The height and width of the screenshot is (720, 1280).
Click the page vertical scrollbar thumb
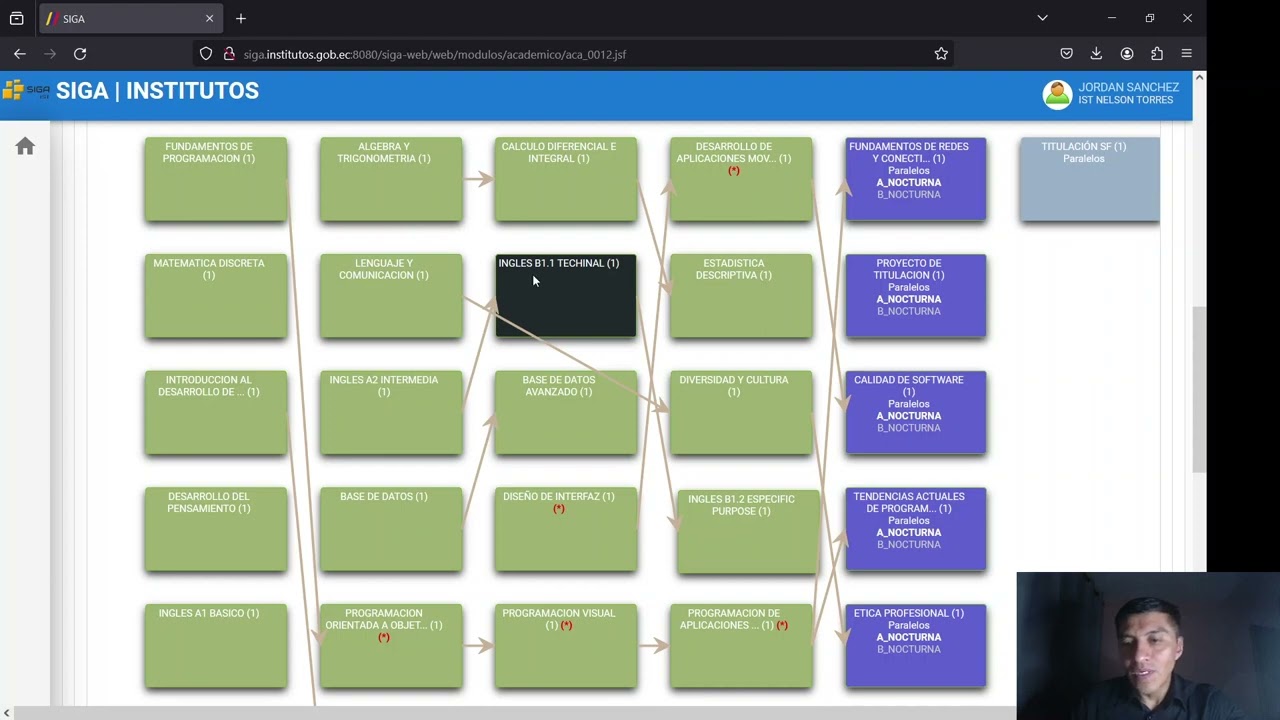pyautogui.click(x=1199, y=390)
